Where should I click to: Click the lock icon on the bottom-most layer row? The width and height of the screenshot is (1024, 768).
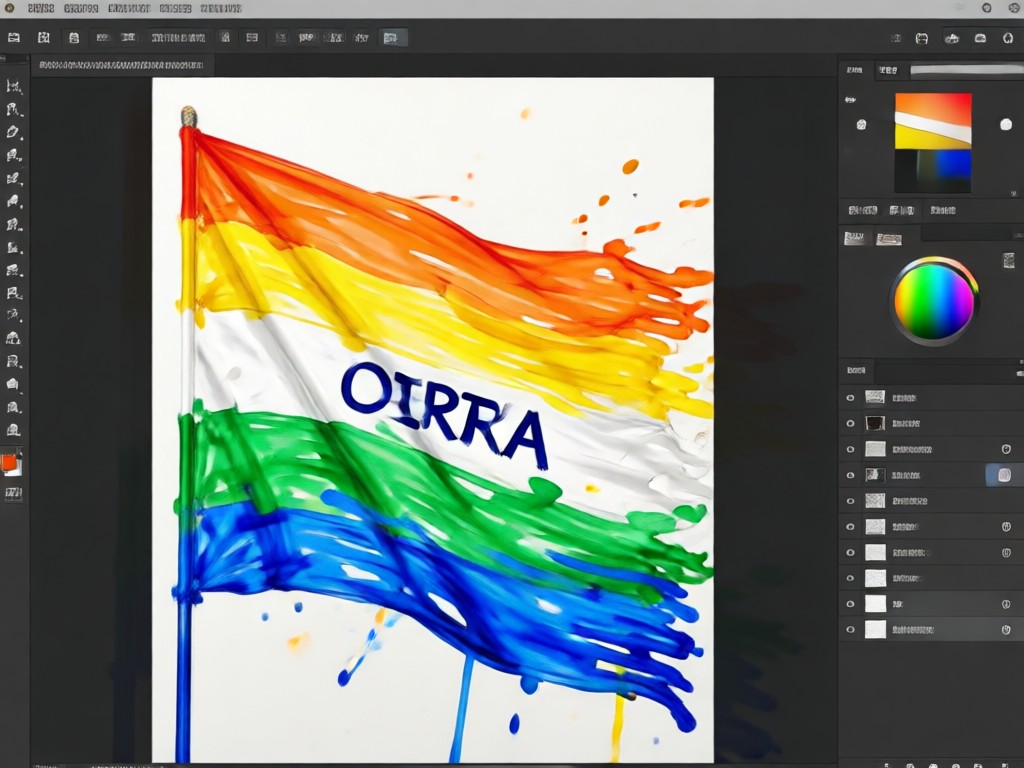click(x=1006, y=630)
